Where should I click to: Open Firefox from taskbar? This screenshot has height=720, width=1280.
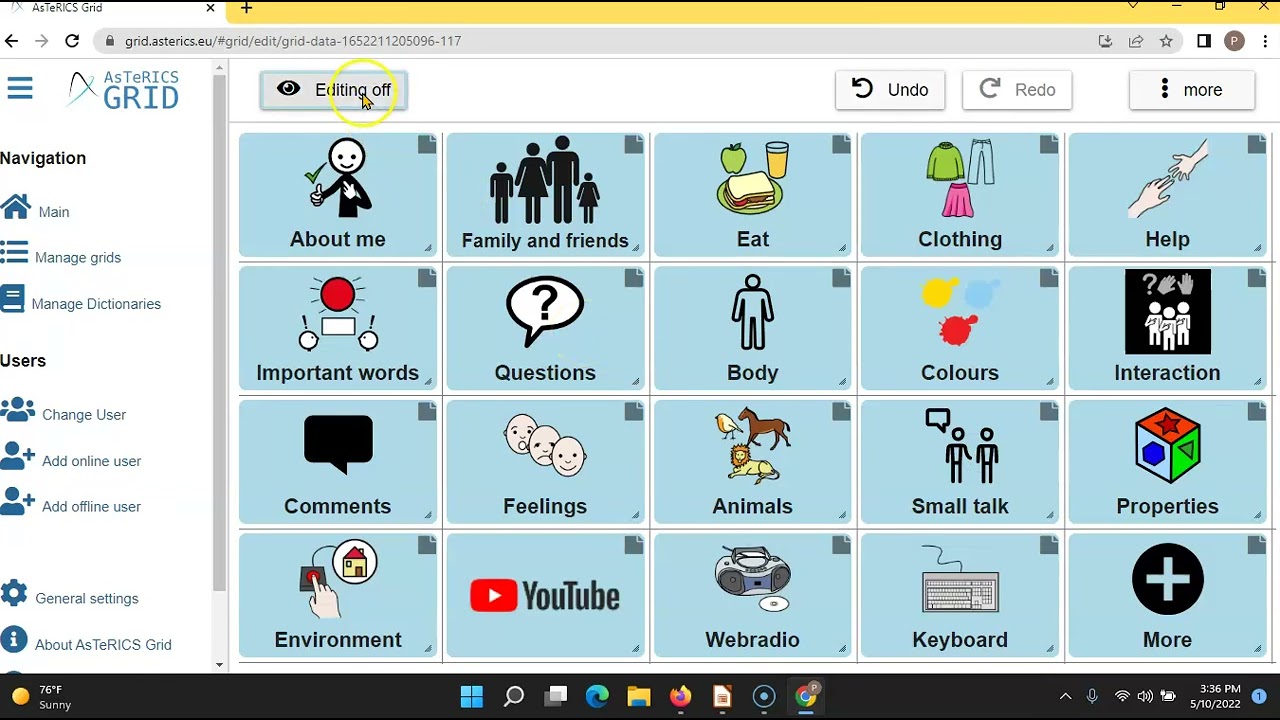coord(680,696)
